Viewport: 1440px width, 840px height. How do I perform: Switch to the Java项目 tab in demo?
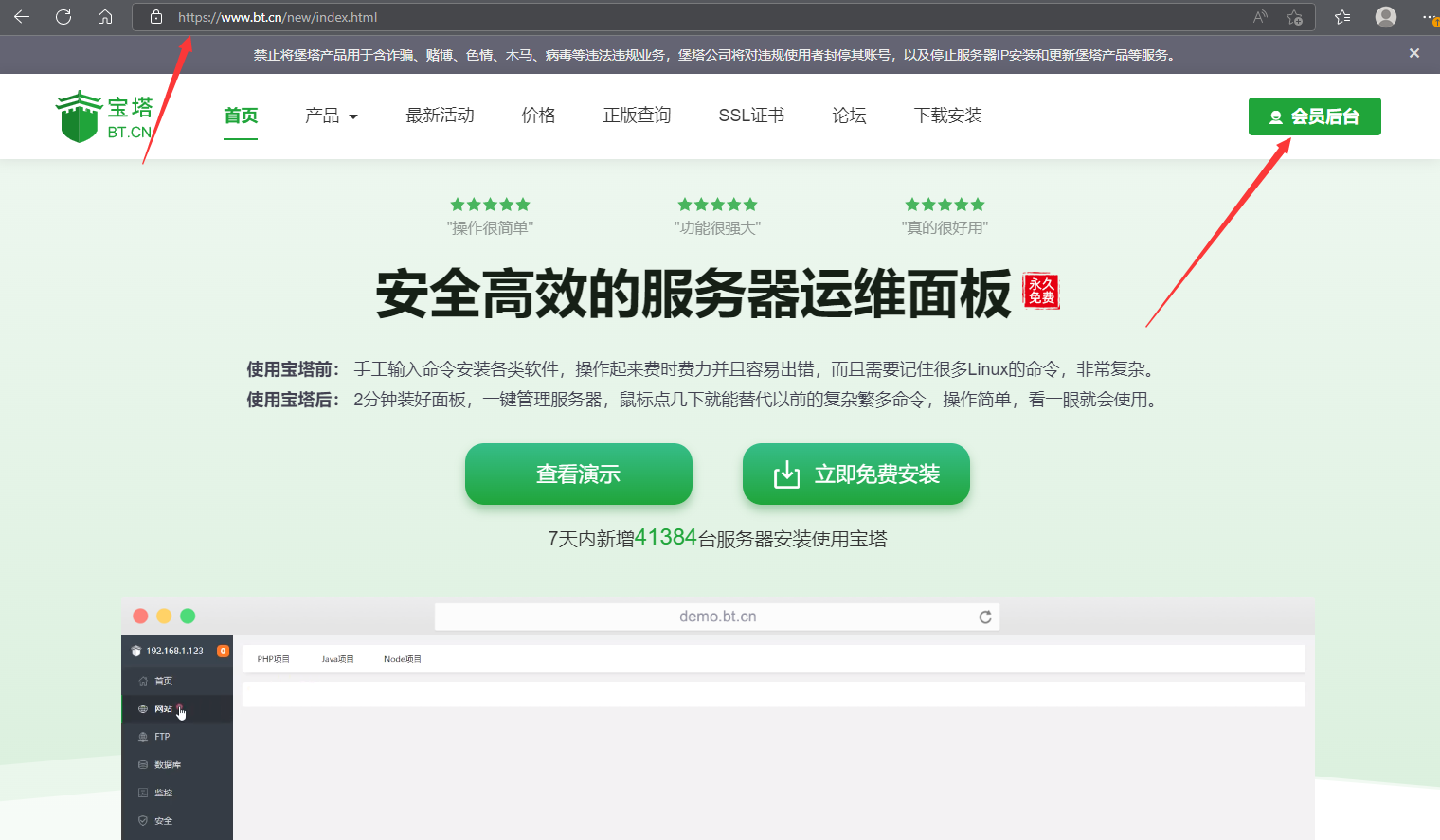pos(337,659)
